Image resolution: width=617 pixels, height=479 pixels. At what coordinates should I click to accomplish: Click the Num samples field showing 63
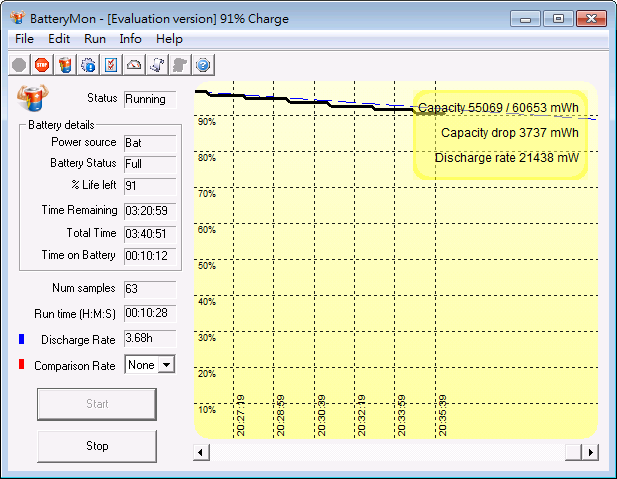pyautogui.click(x=150, y=289)
